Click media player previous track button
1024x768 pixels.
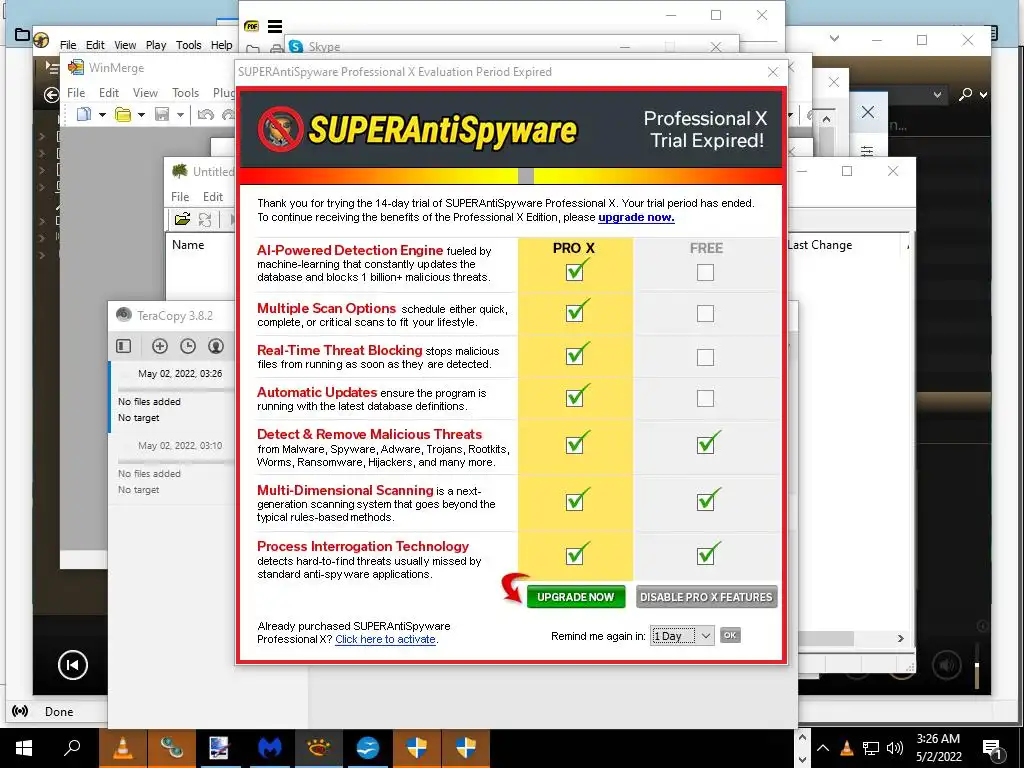(72, 665)
